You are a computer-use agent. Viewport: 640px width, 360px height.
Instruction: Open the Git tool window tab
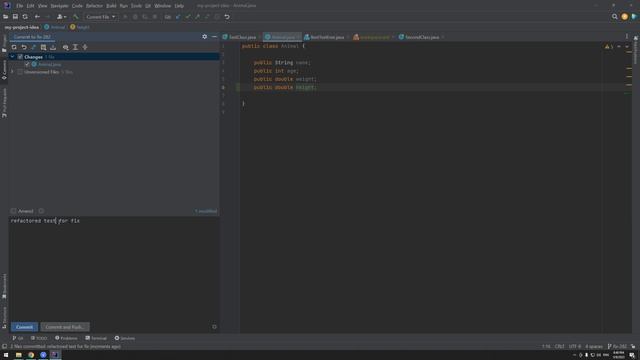[18, 338]
